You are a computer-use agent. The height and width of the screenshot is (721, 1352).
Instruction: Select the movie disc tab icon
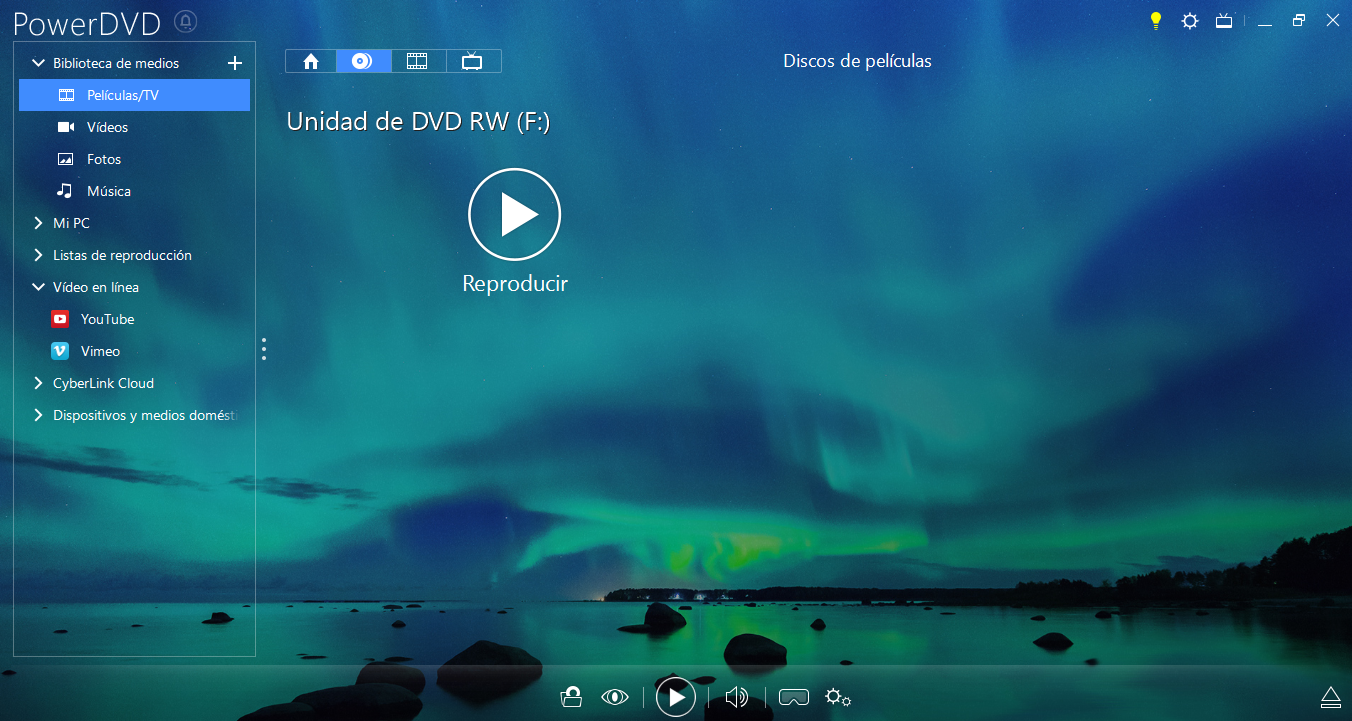click(x=364, y=61)
